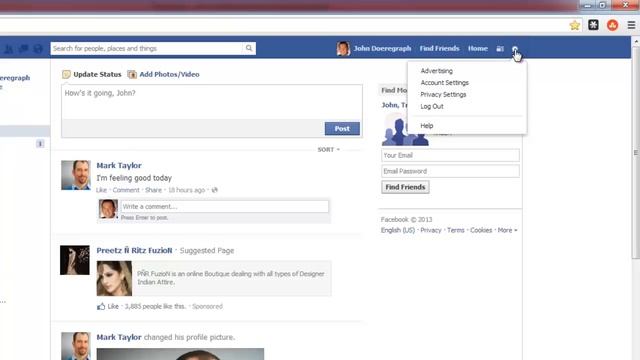The height and width of the screenshot is (360, 640).
Task: Open Mark Taylor name on feeling good post
Action: pyautogui.click(x=119, y=165)
